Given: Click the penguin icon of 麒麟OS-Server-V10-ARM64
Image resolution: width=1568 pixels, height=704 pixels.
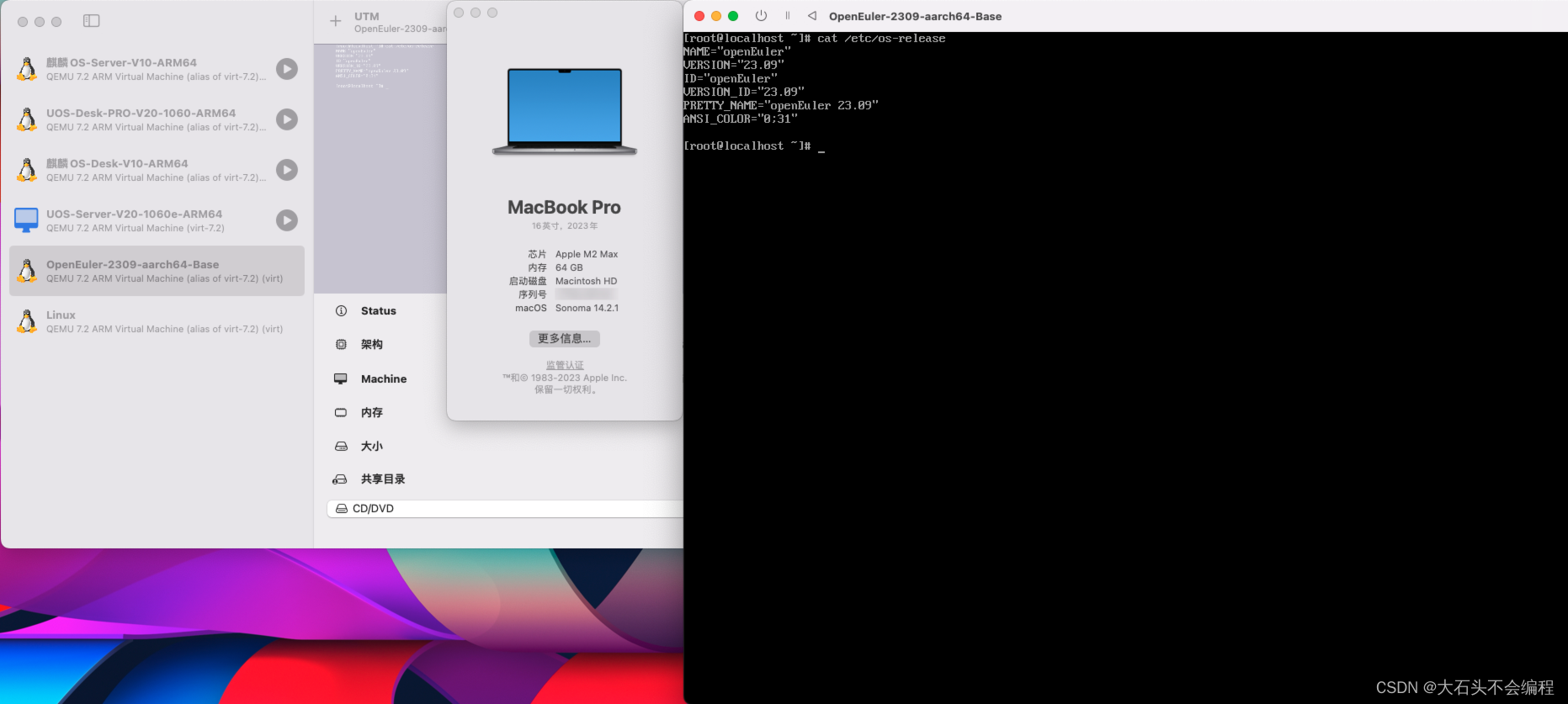Looking at the screenshot, I should (27, 69).
